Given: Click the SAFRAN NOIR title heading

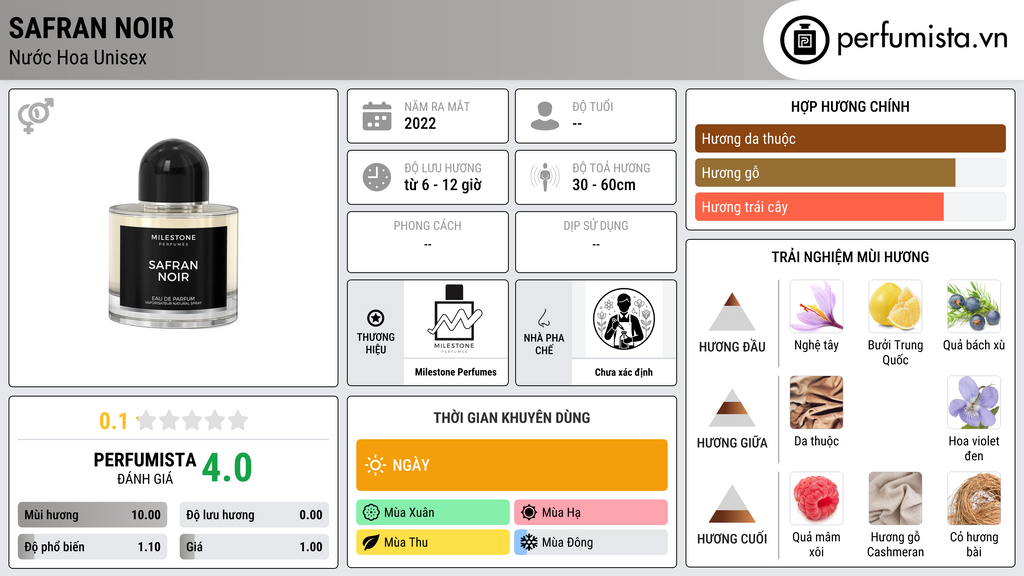Looking at the screenshot, I should pos(91,28).
